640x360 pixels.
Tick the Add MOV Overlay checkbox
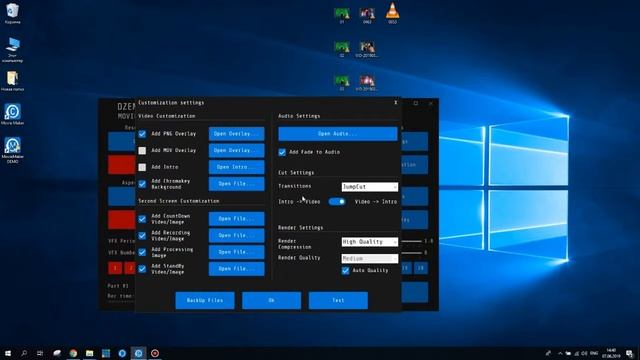(142, 151)
